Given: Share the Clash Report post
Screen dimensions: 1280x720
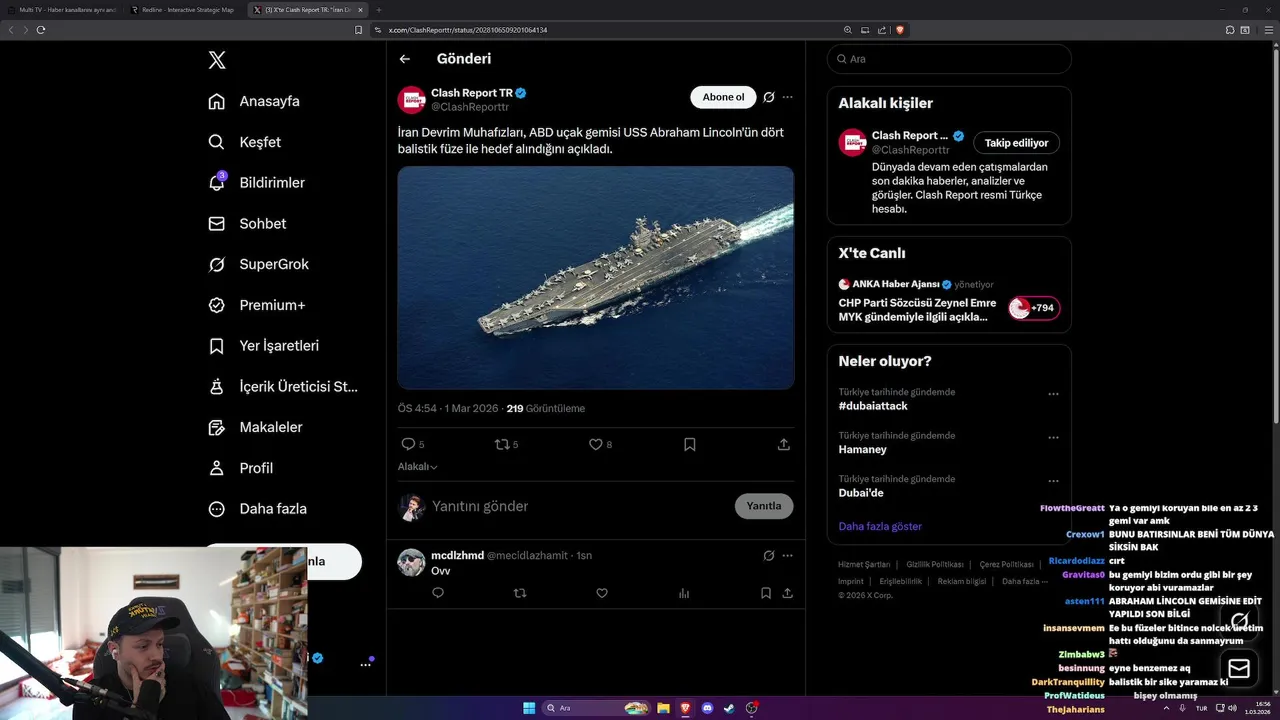Looking at the screenshot, I should pyautogui.click(x=784, y=444).
